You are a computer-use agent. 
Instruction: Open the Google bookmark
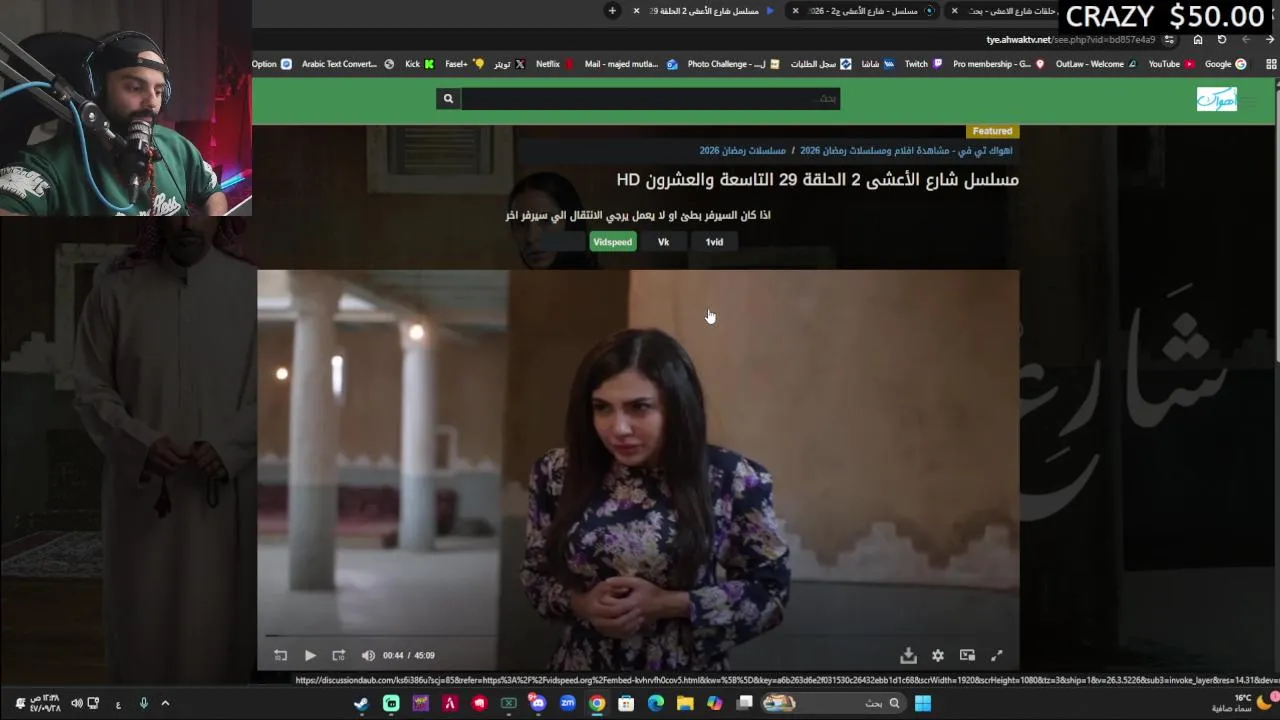point(1225,64)
